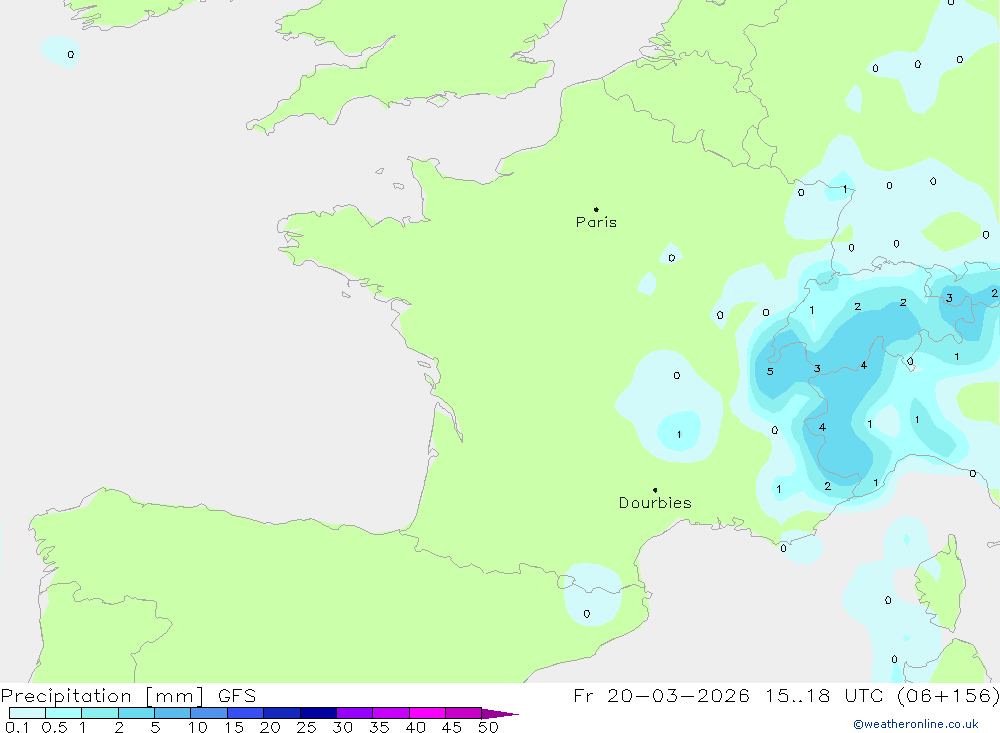Click the 0 value in the far upper-left sea
Viewport: 1000px width, 733px height.
(x=71, y=55)
